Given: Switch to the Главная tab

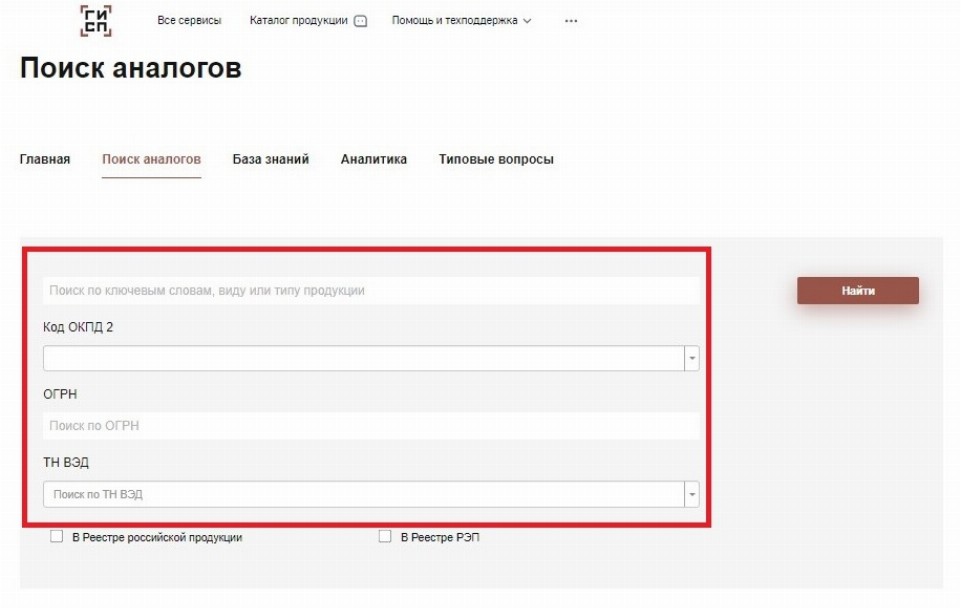Looking at the screenshot, I should (45, 159).
